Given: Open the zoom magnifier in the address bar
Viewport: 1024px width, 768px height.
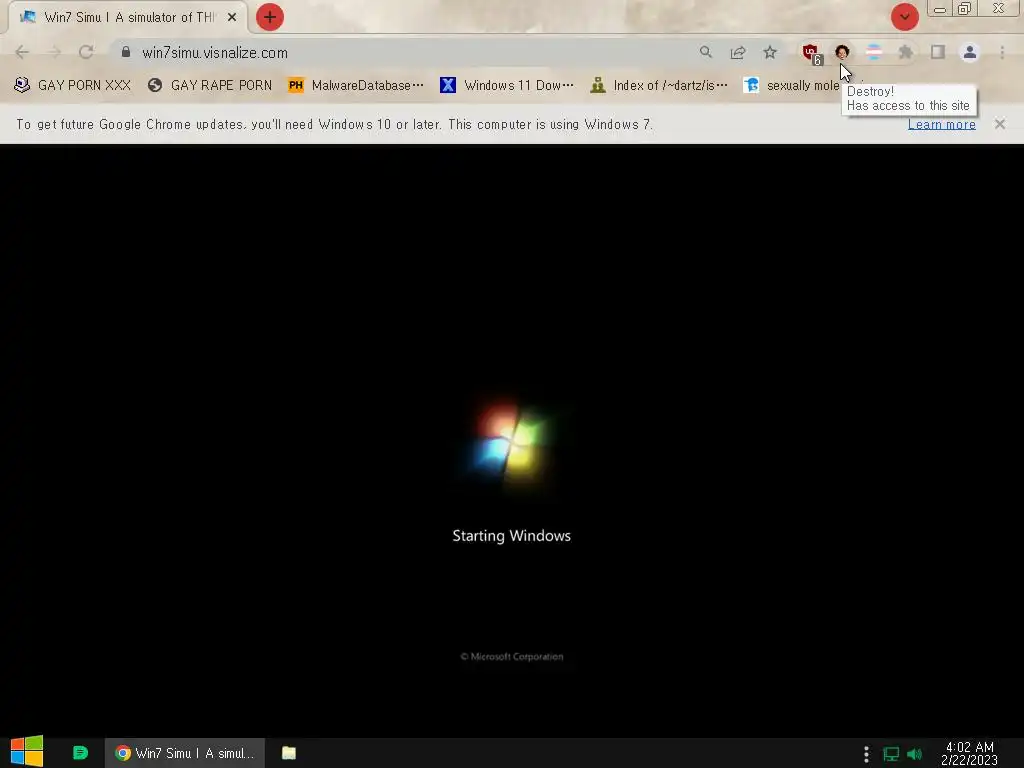Looking at the screenshot, I should [706, 52].
